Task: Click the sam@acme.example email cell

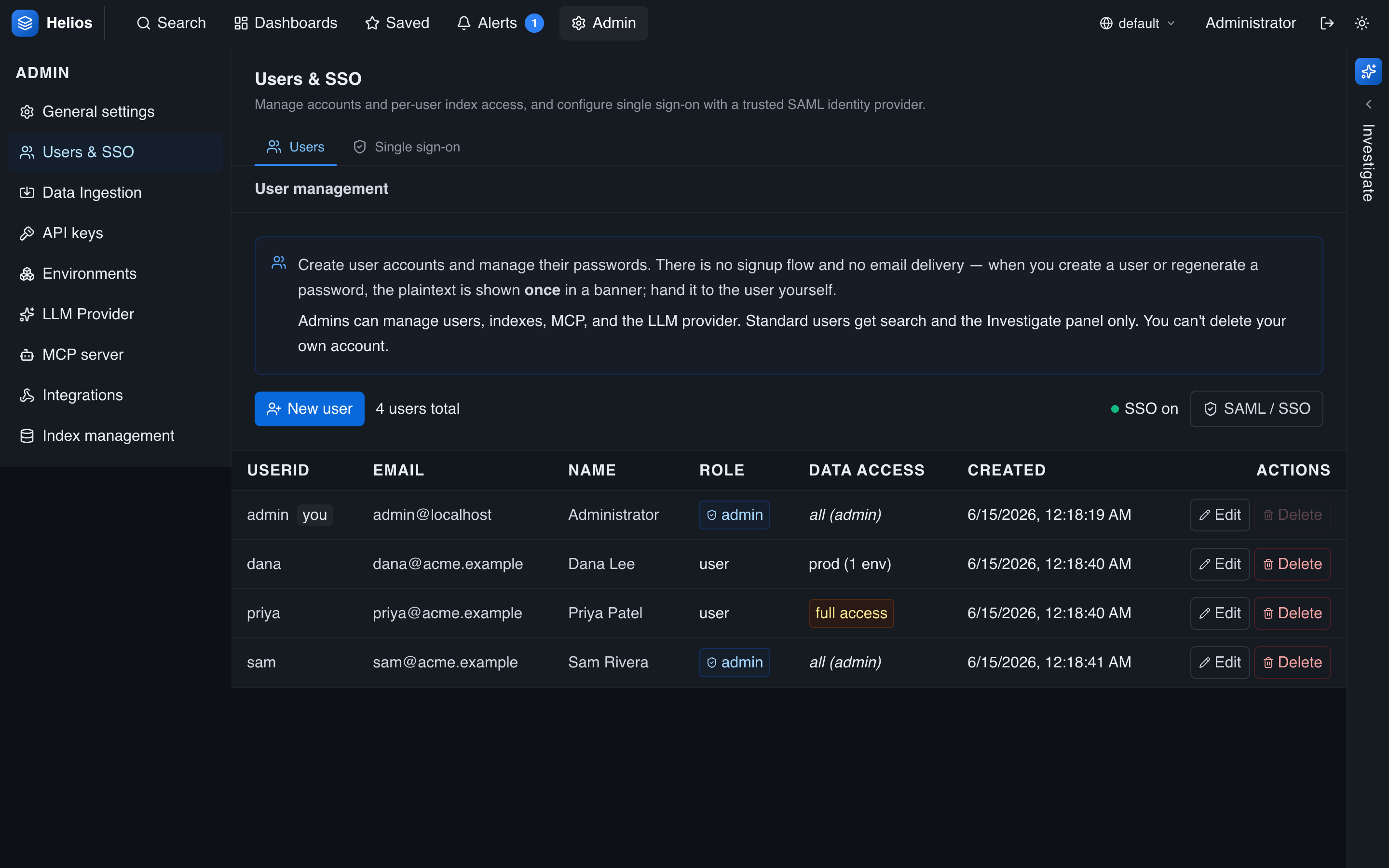Action: tap(446, 663)
